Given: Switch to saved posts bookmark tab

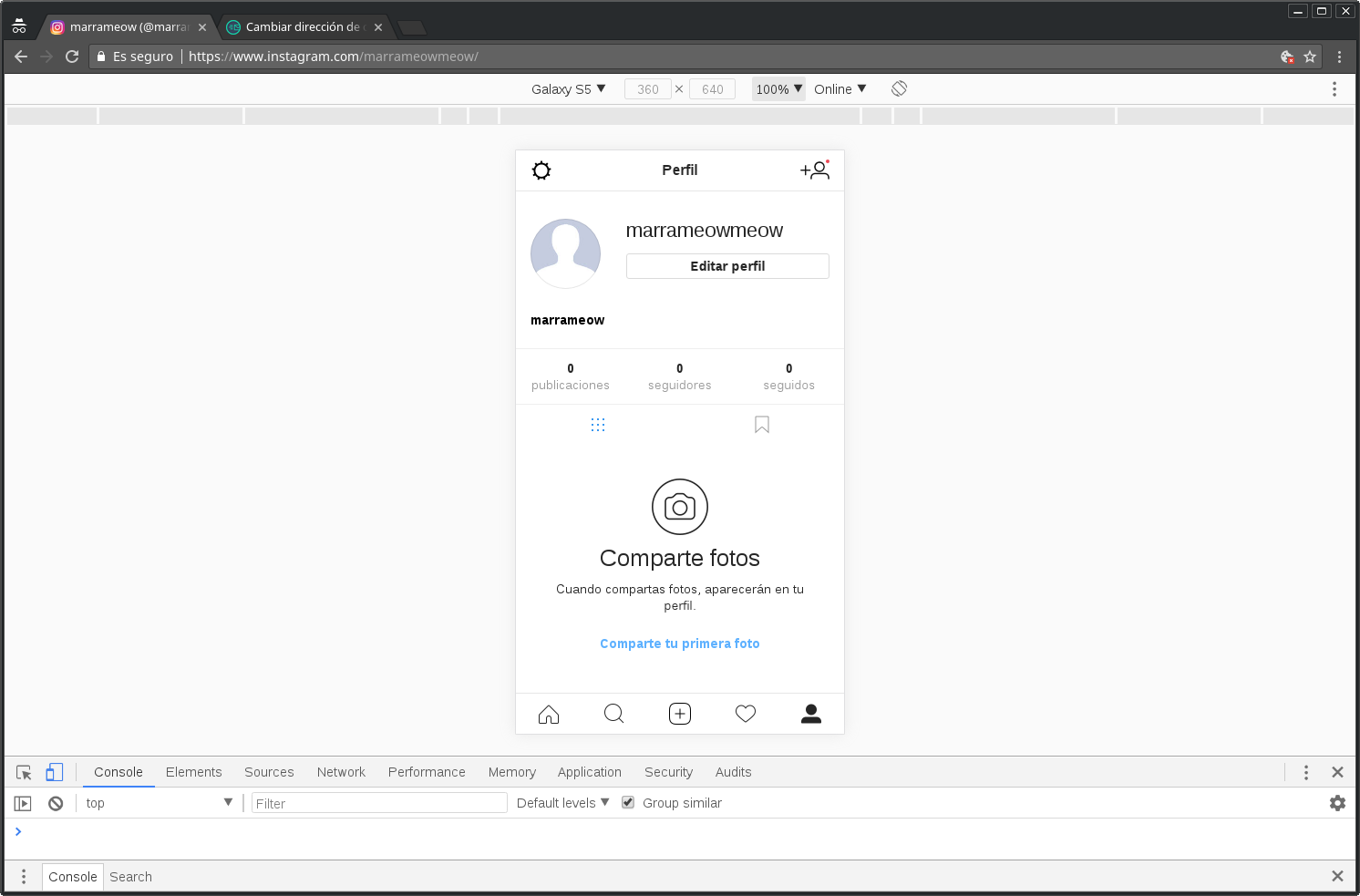Looking at the screenshot, I should pos(762,425).
